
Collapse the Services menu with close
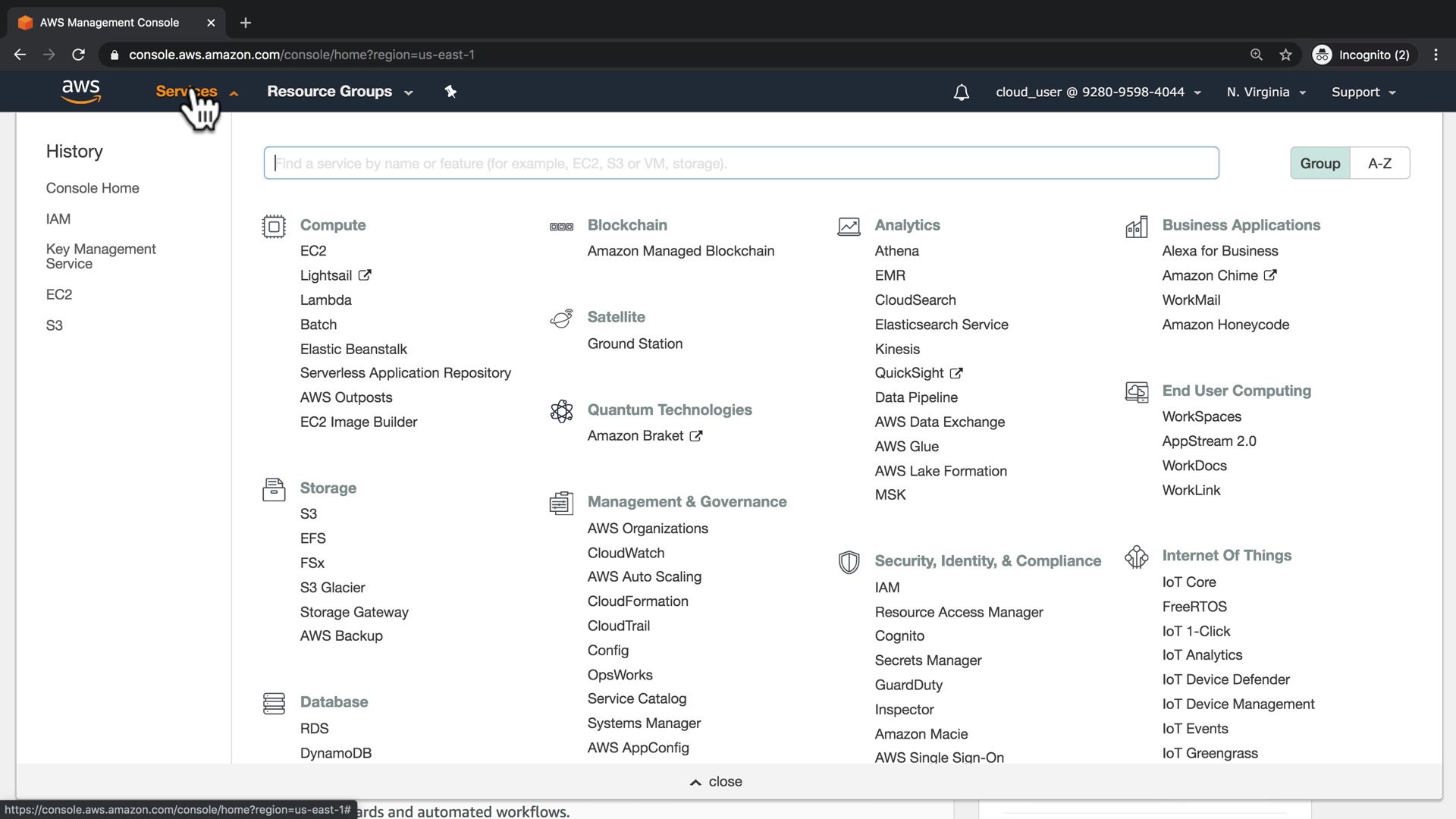(716, 782)
